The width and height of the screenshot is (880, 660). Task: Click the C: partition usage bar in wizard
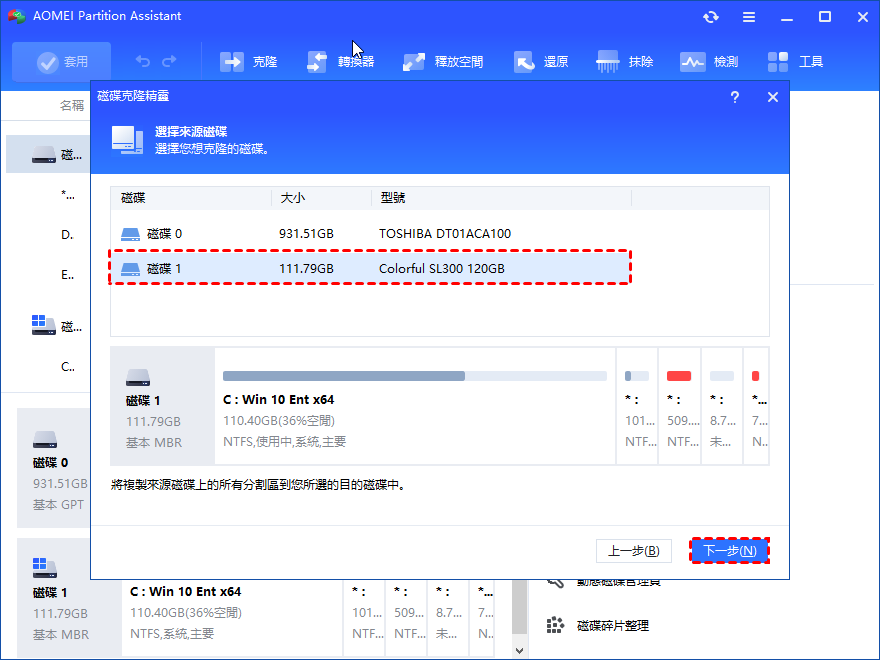pos(415,375)
